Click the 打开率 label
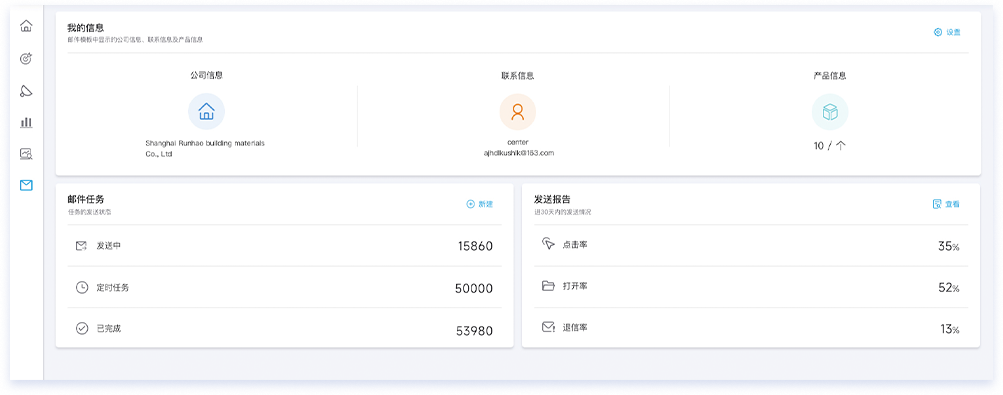 pyautogui.click(x=575, y=286)
